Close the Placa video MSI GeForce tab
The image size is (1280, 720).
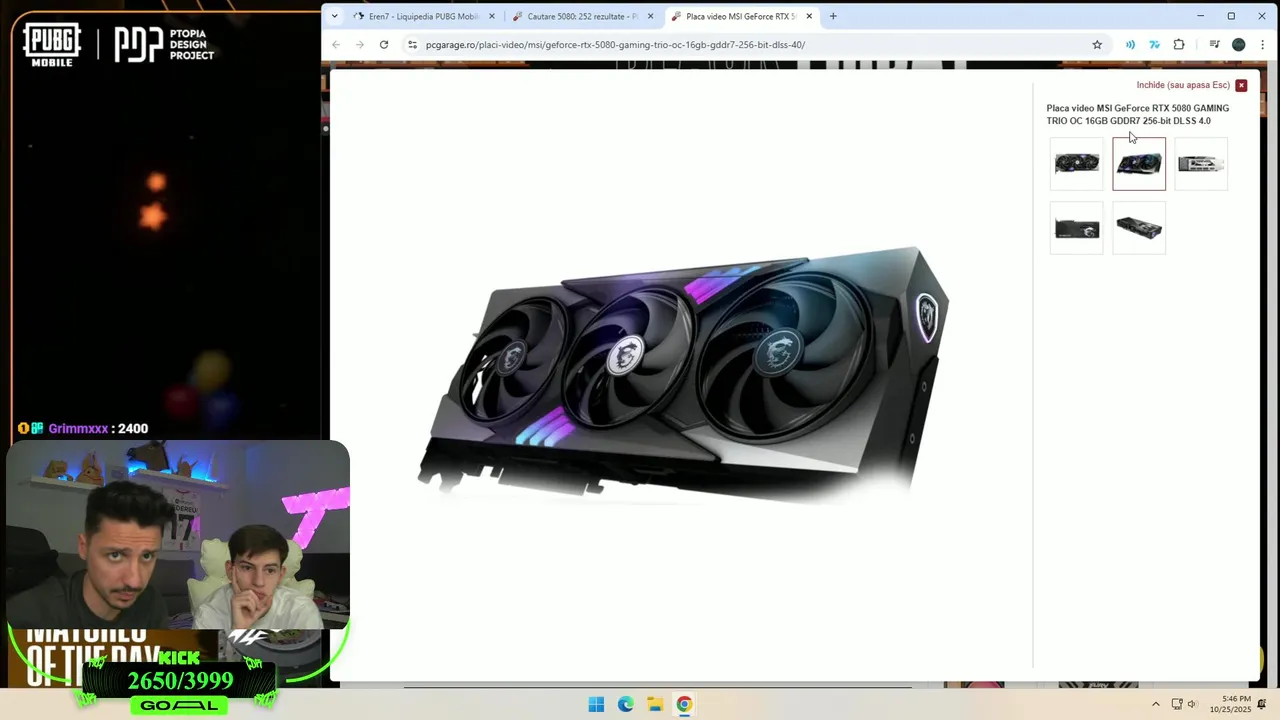click(809, 16)
